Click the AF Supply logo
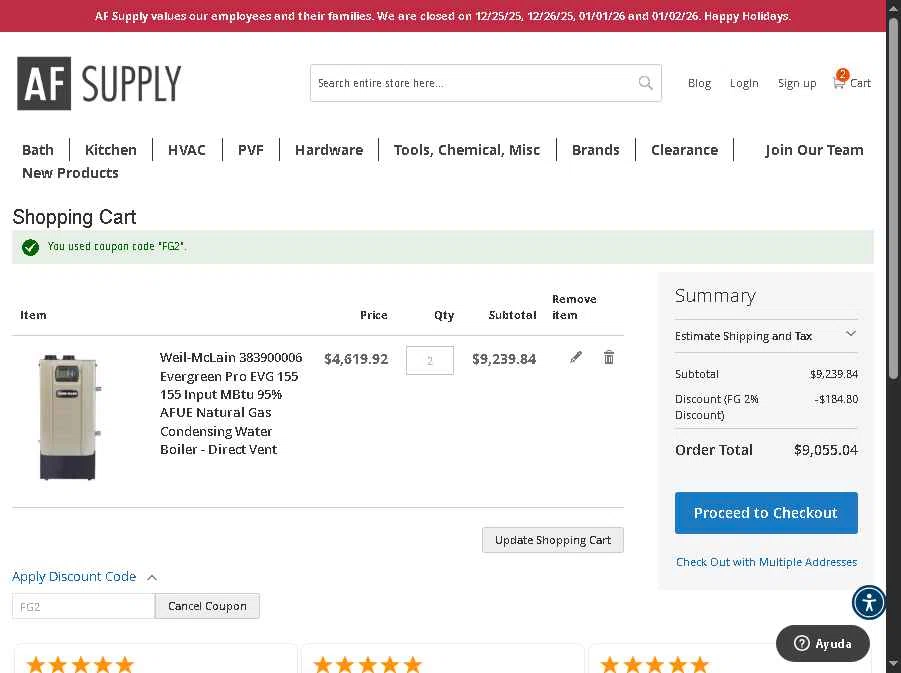The height and width of the screenshot is (673, 901). (x=99, y=83)
